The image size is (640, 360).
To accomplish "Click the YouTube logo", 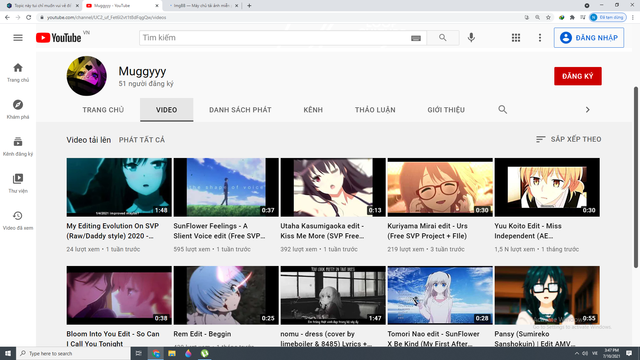I will pos(59,38).
